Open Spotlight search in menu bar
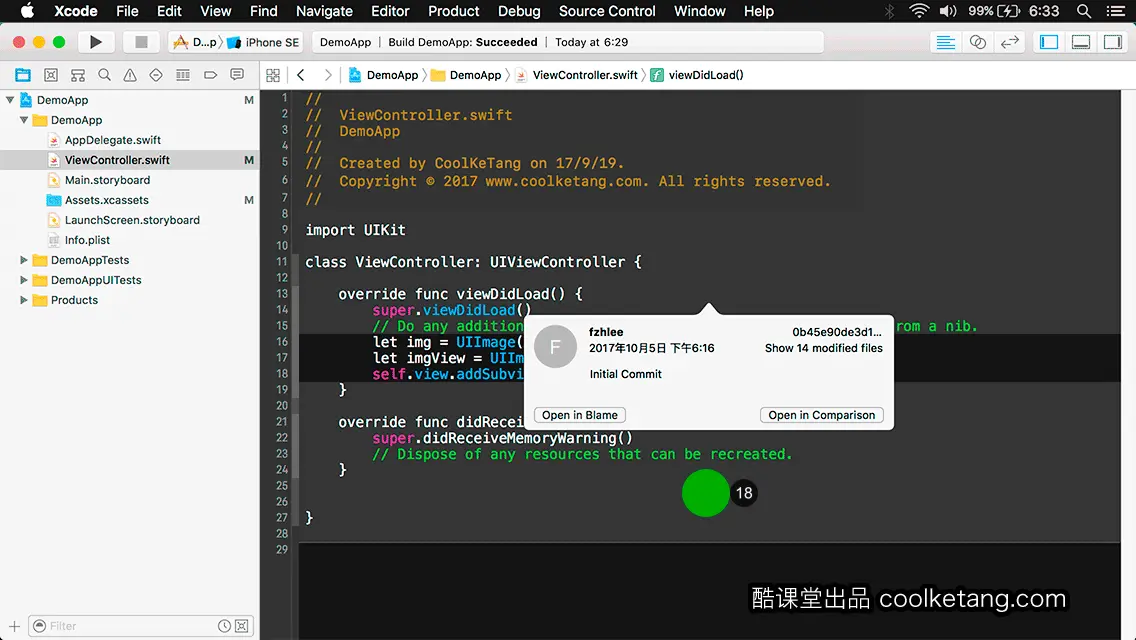This screenshot has height=640, width=1136. pyautogui.click(x=1084, y=11)
